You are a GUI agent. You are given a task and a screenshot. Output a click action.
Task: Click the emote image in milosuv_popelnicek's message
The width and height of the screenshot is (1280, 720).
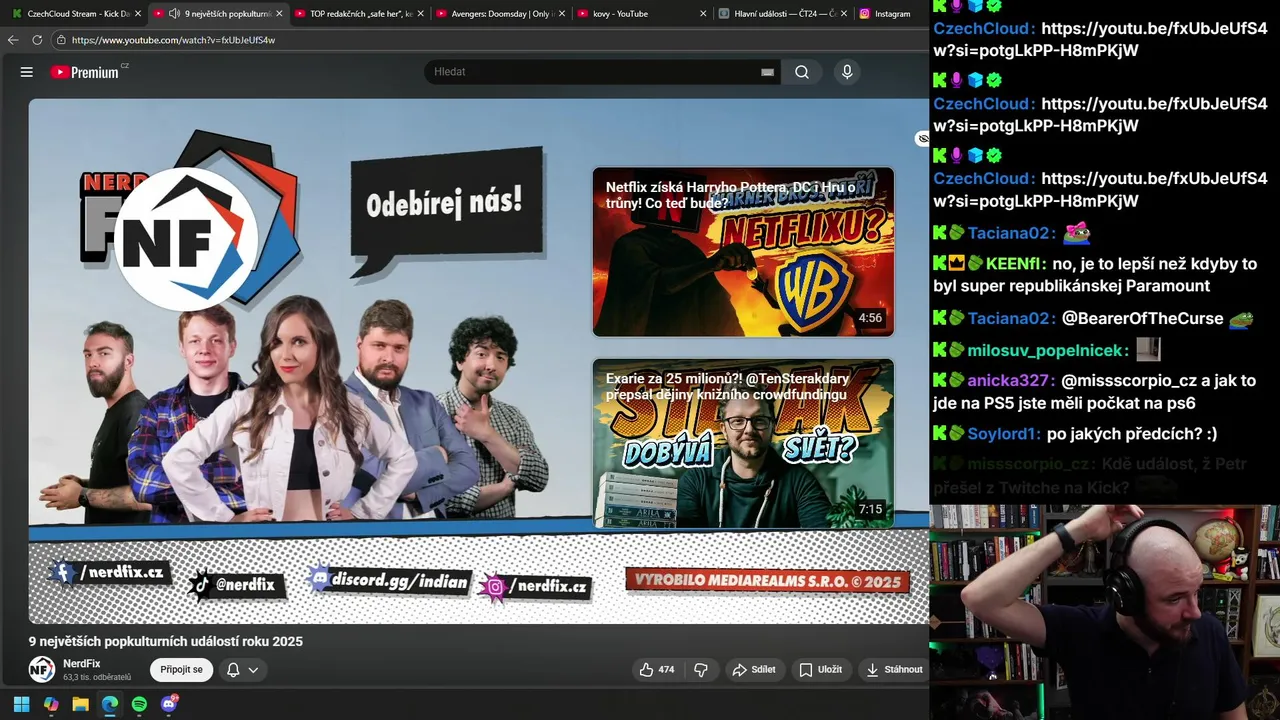[1148, 349]
